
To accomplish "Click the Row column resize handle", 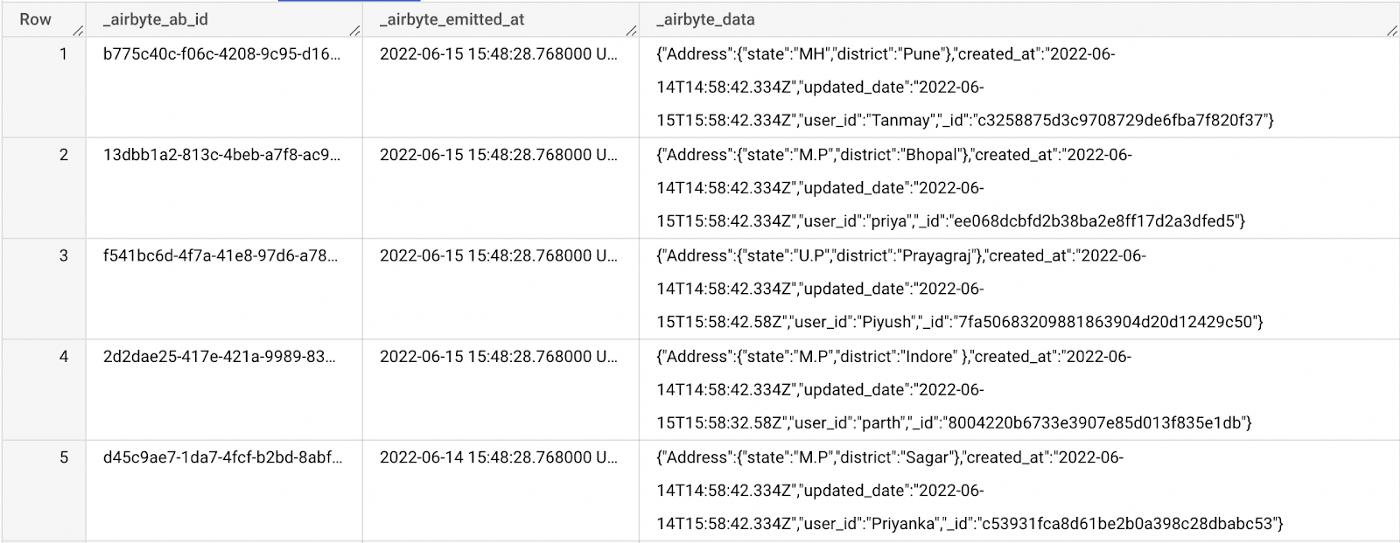I will (x=77, y=32).
